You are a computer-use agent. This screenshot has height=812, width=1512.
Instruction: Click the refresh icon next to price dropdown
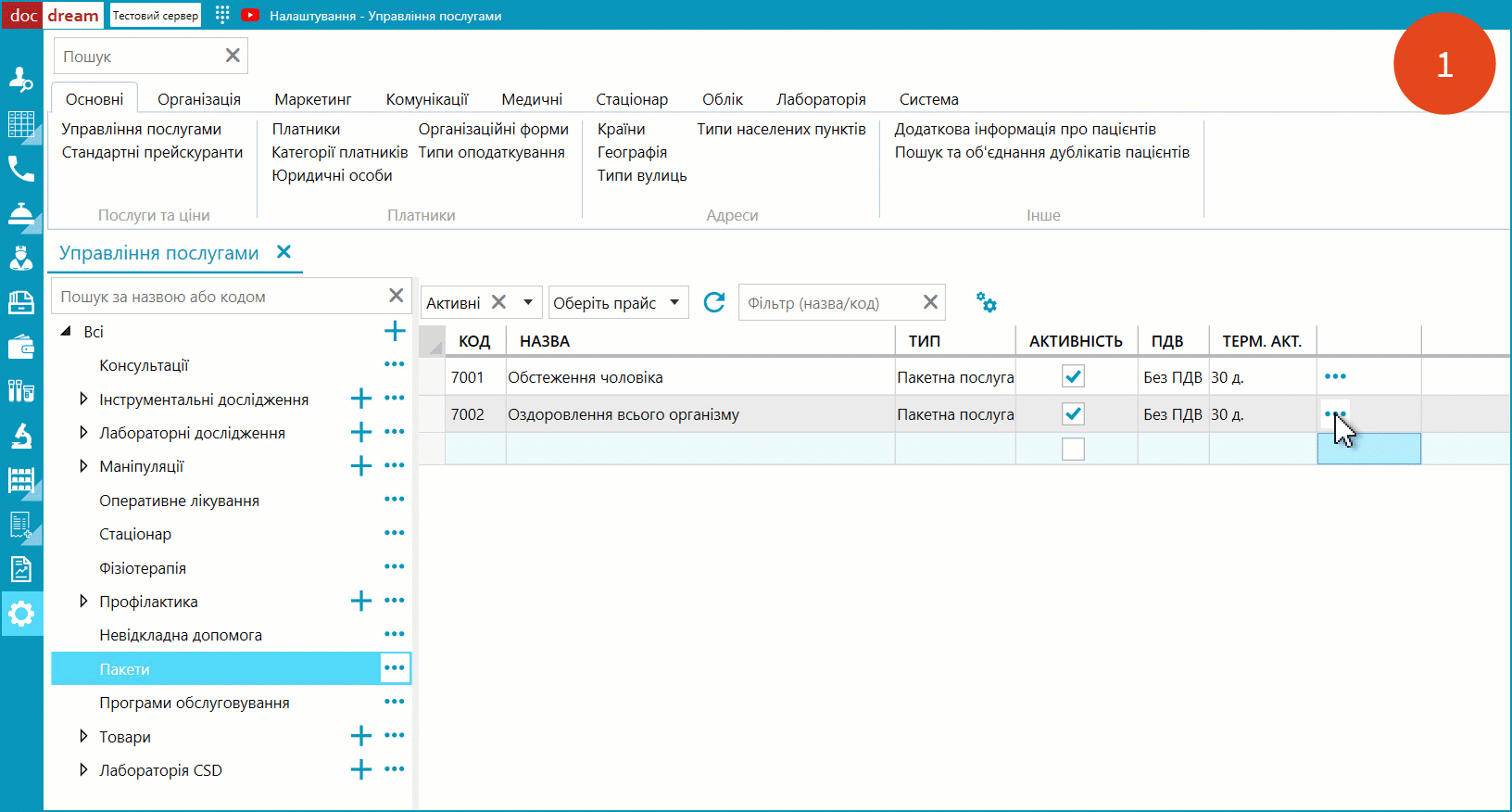pyautogui.click(x=713, y=302)
